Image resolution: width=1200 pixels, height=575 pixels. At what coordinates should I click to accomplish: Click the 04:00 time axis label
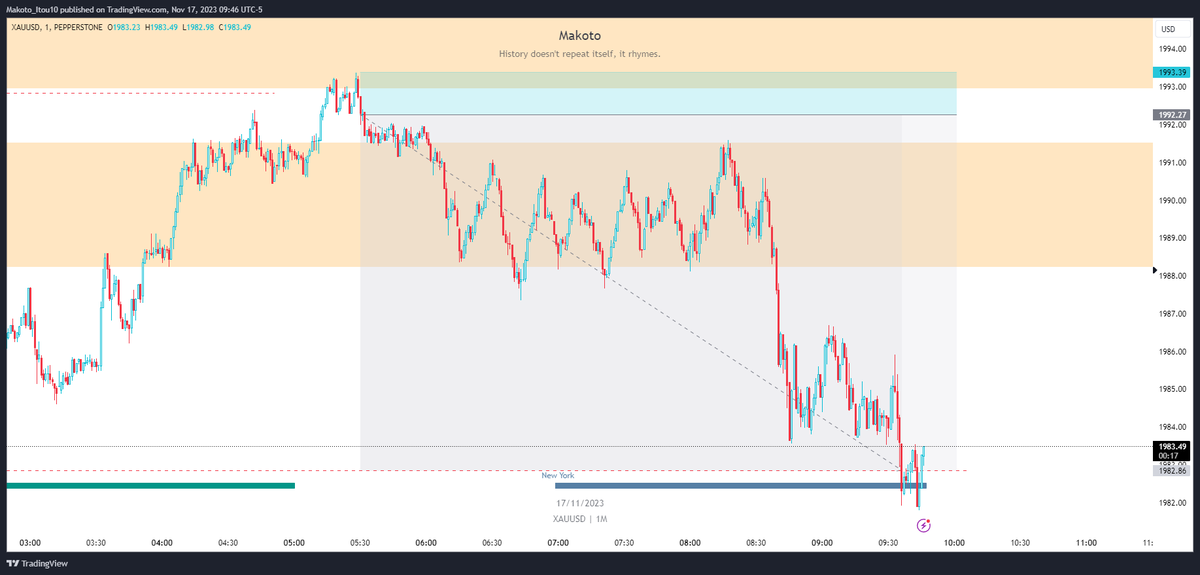pyautogui.click(x=162, y=543)
